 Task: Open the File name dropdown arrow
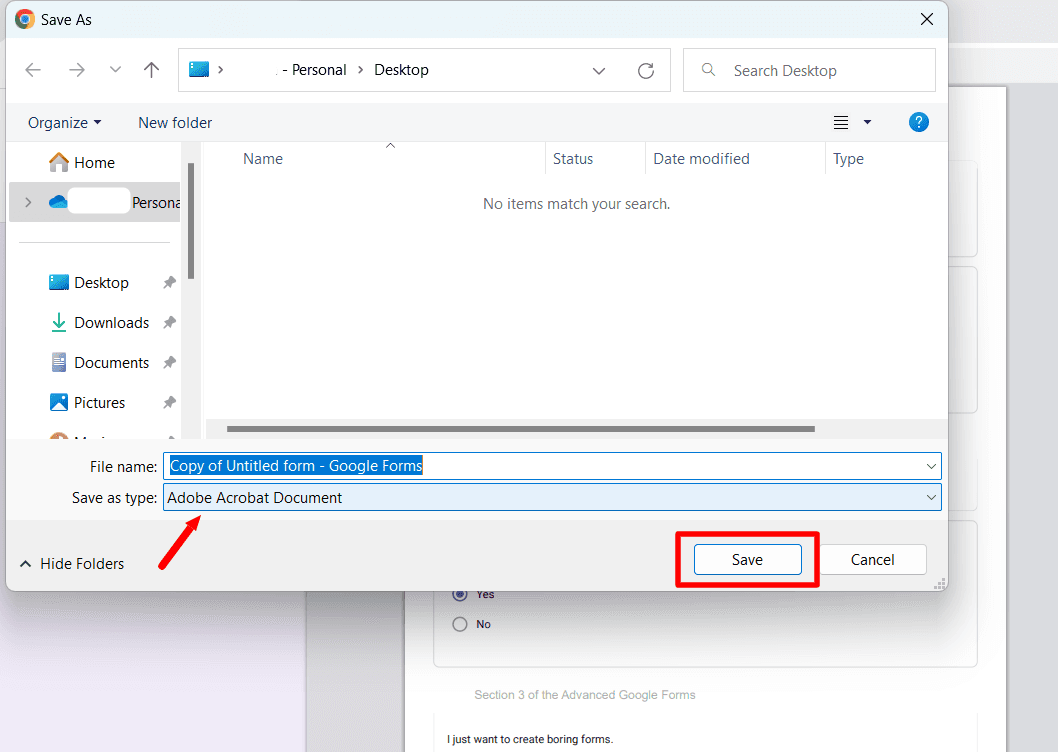pos(931,466)
